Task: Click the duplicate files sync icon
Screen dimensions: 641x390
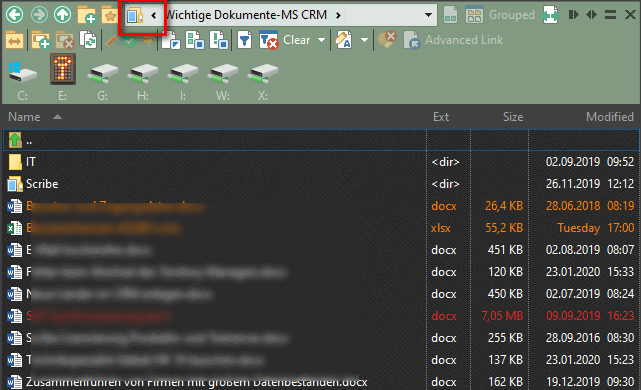Action: (x=88, y=40)
